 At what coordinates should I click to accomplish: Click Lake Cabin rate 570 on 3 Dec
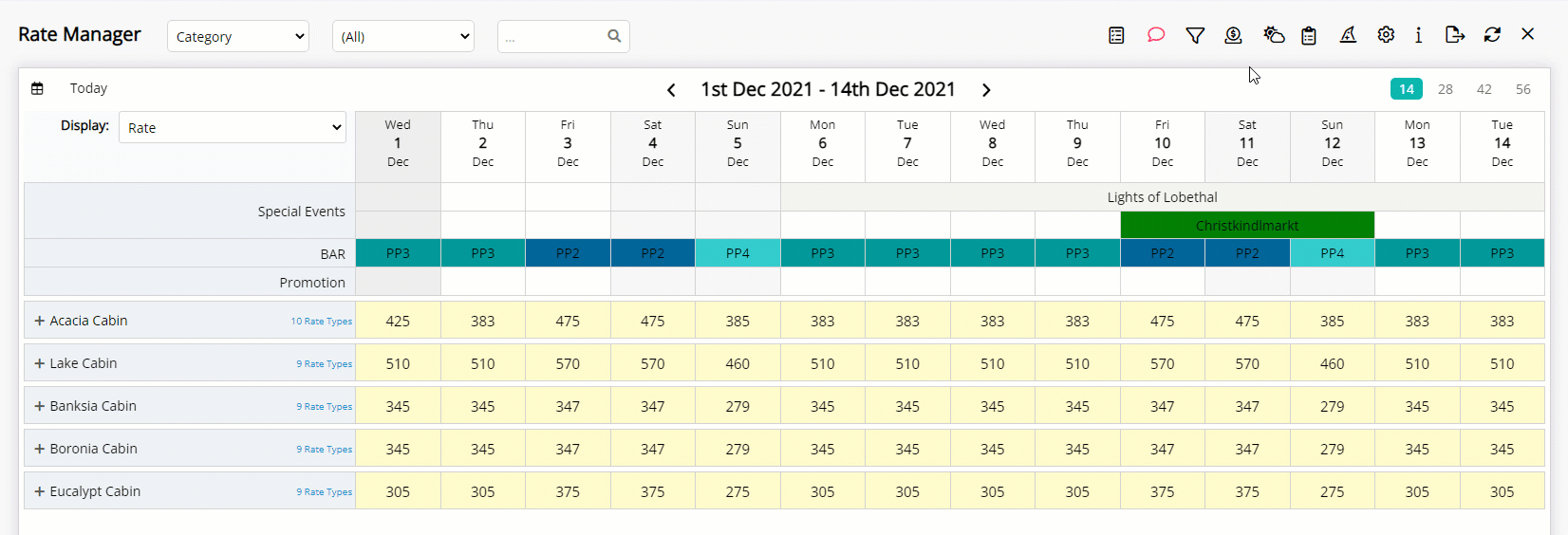pos(568,363)
